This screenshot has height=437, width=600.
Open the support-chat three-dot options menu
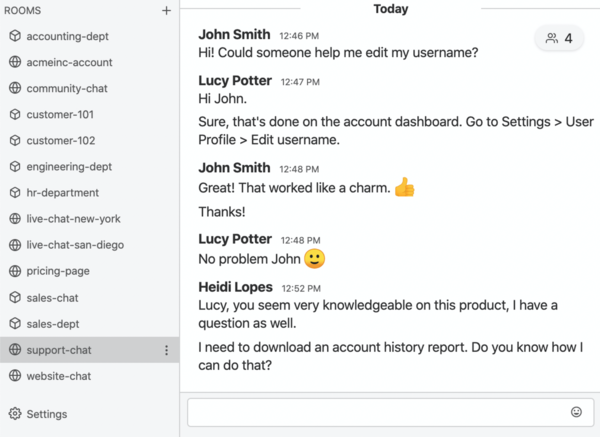pos(166,350)
